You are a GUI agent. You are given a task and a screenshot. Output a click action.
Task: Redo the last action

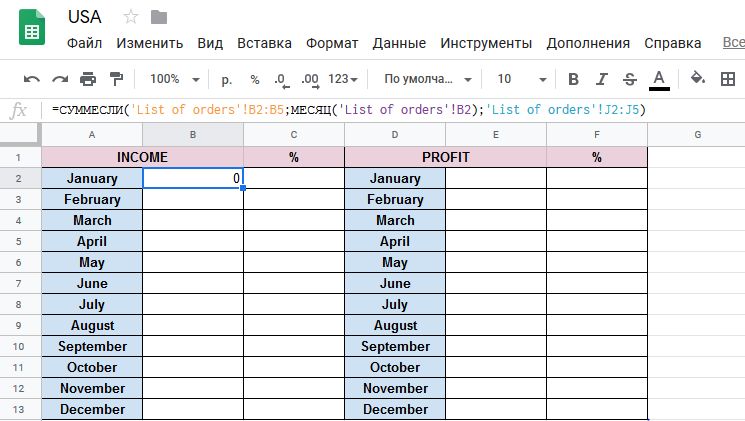pyautogui.click(x=60, y=79)
